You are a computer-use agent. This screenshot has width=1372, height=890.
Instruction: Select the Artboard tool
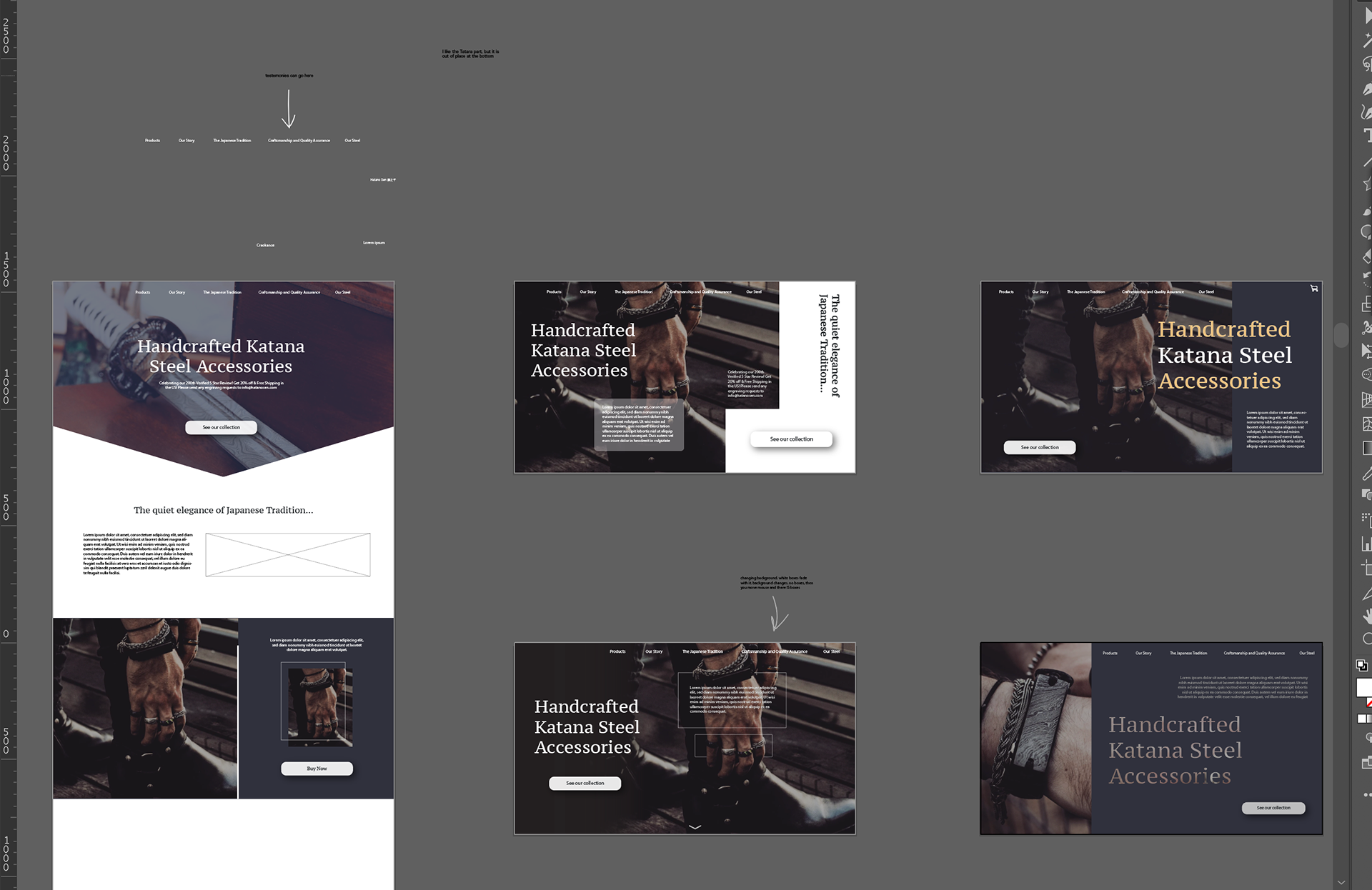(x=1366, y=568)
